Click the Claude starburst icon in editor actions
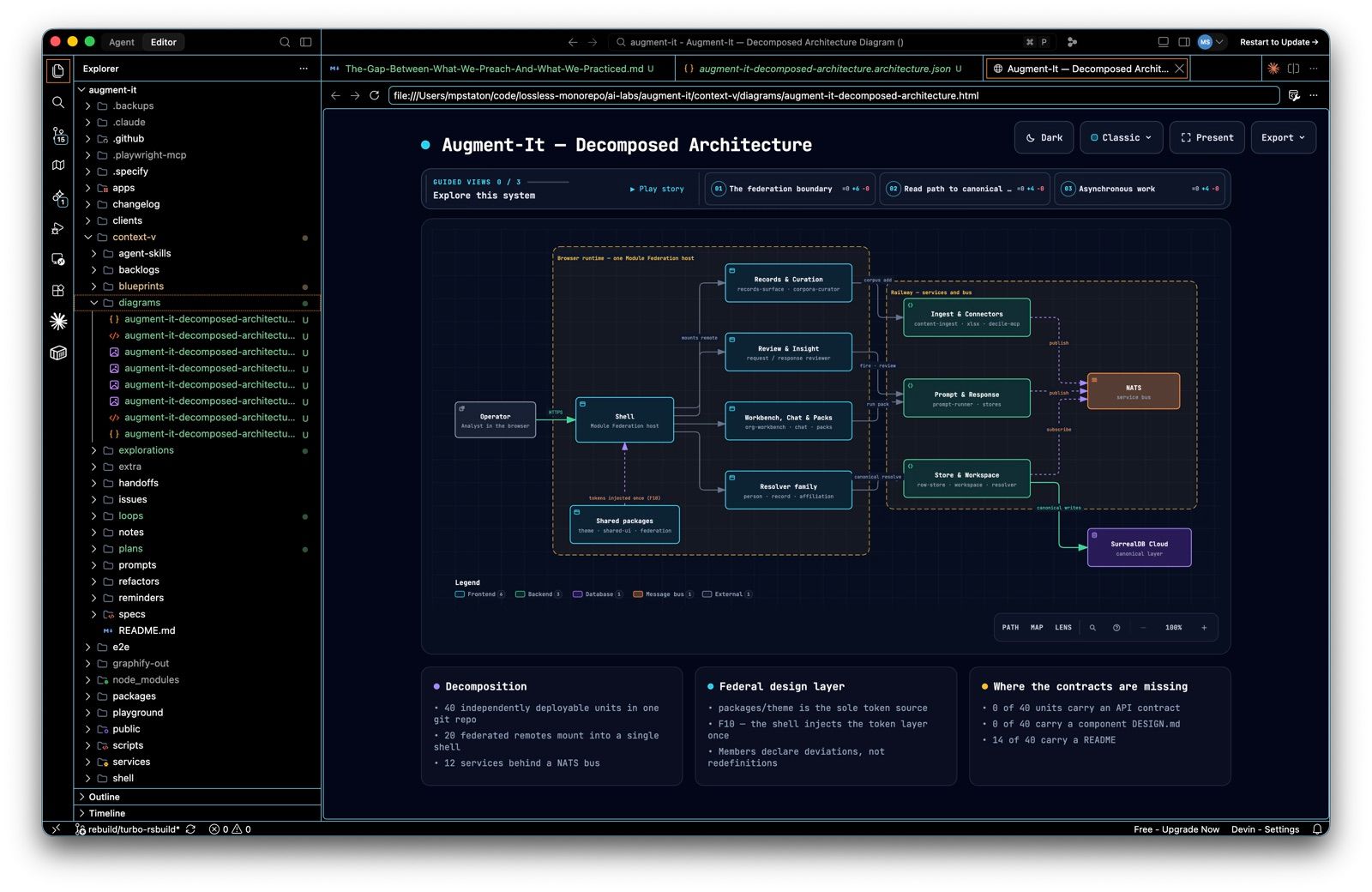 pos(1273,69)
